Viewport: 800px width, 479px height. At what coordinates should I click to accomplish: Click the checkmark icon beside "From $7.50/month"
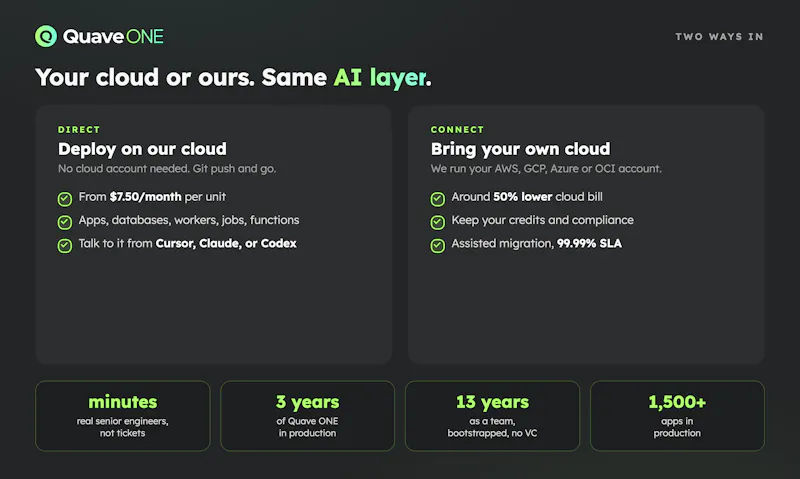coord(65,199)
